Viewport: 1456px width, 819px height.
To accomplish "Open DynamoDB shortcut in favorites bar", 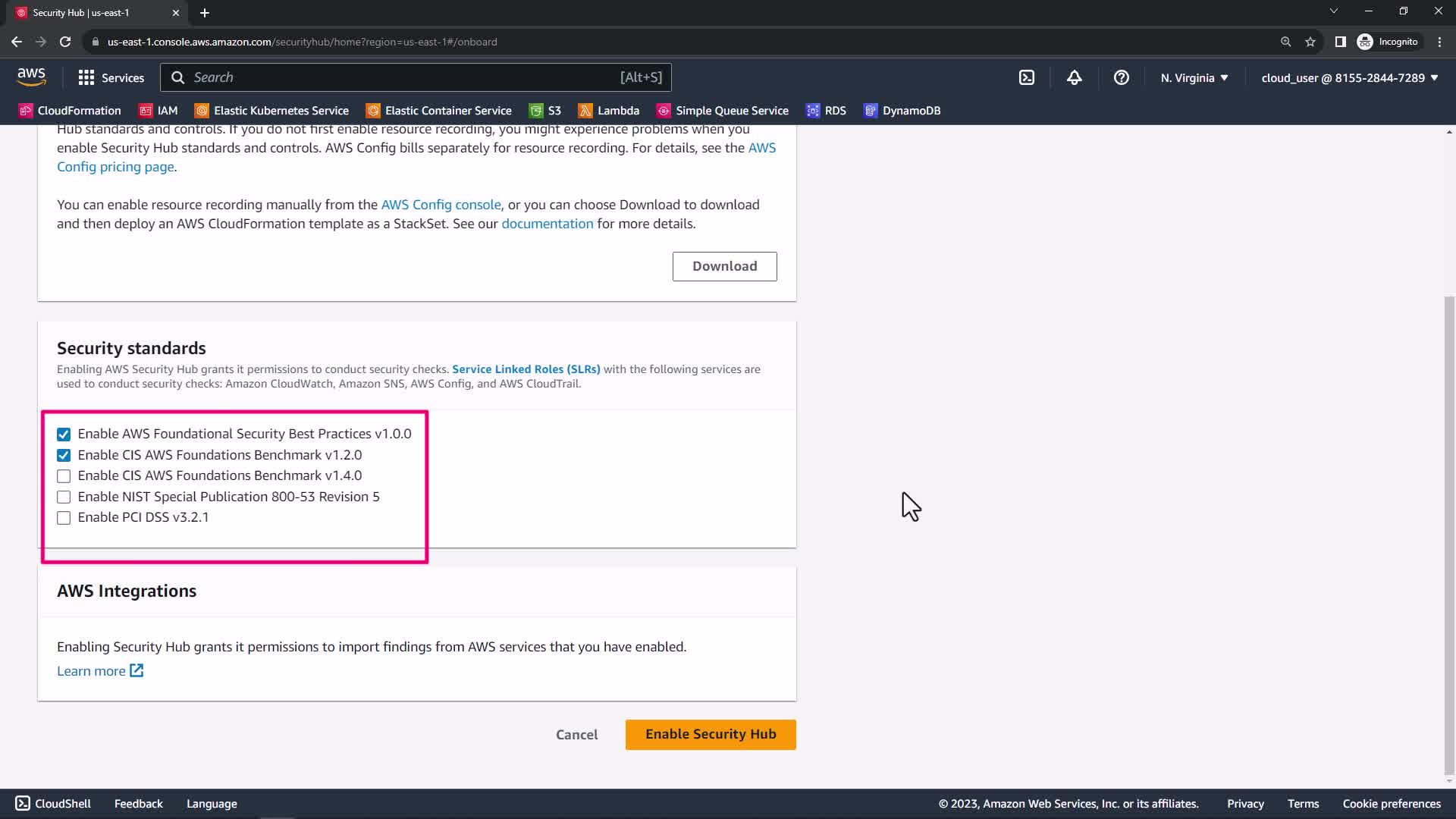I will tap(902, 111).
